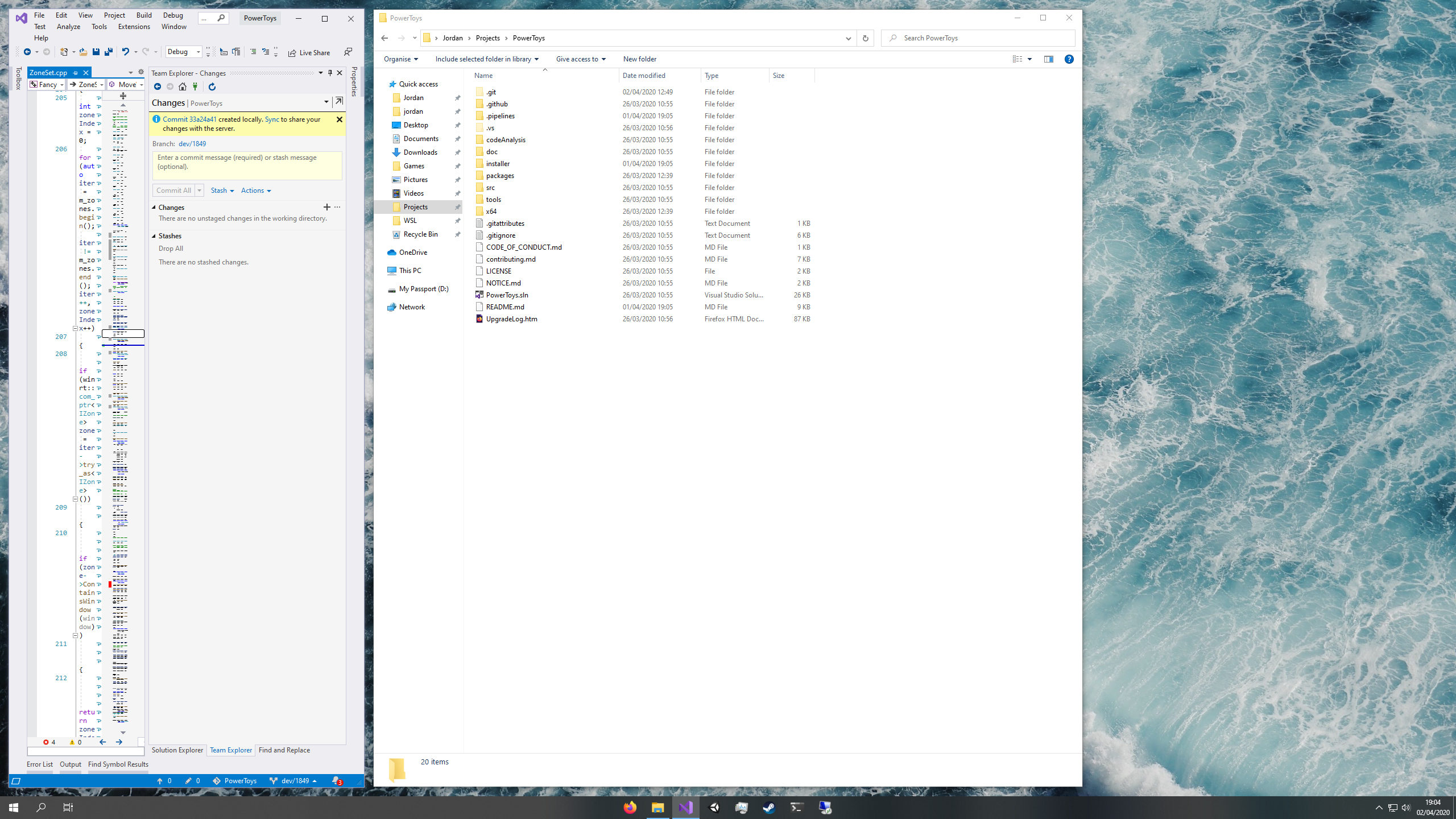
Task: Switch to Find and Replace tab
Action: 284,750
